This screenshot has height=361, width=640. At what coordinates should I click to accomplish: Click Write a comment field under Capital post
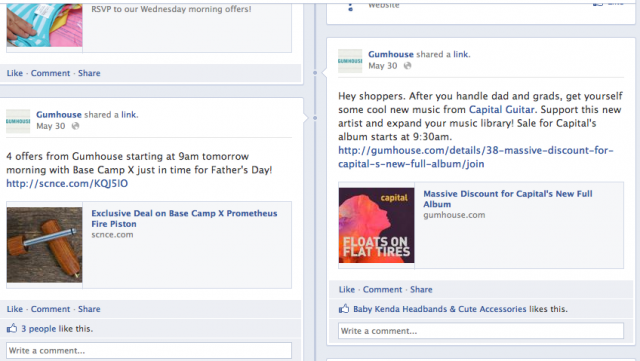coord(481,331)
